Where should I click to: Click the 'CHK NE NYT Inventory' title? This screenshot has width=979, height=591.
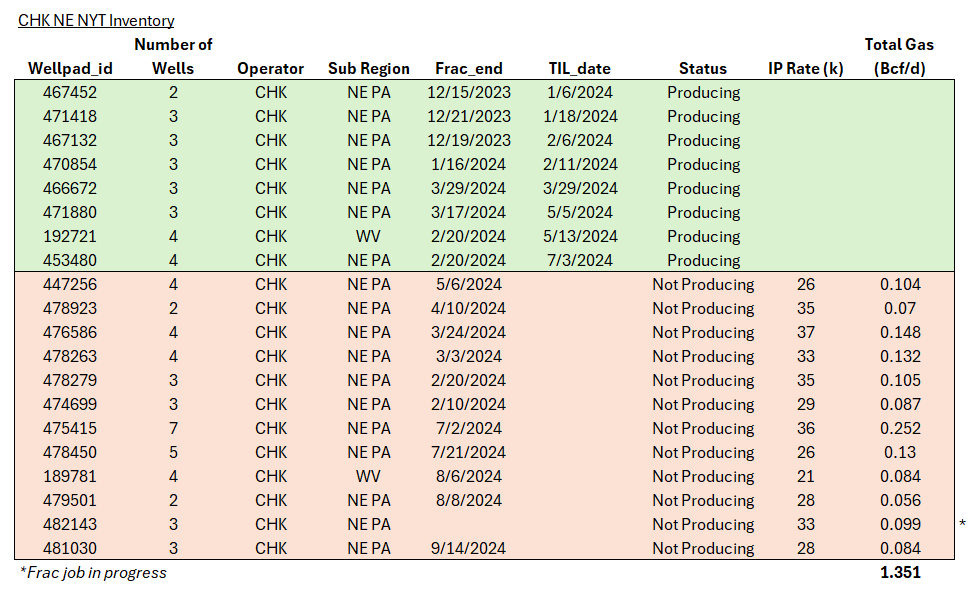(x=96, y=20)
